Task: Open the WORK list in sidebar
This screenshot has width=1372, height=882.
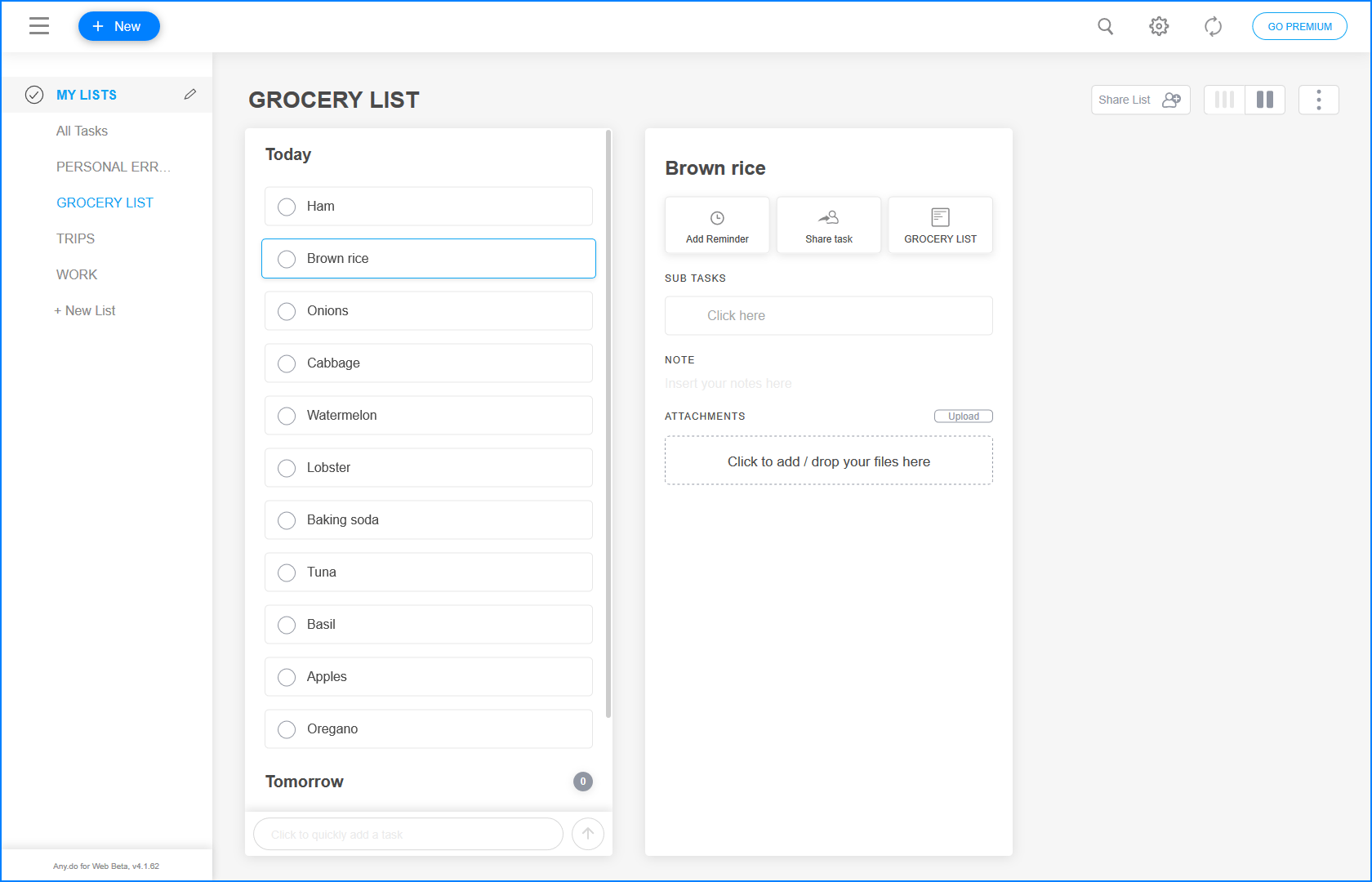Action: coord(77,274)
